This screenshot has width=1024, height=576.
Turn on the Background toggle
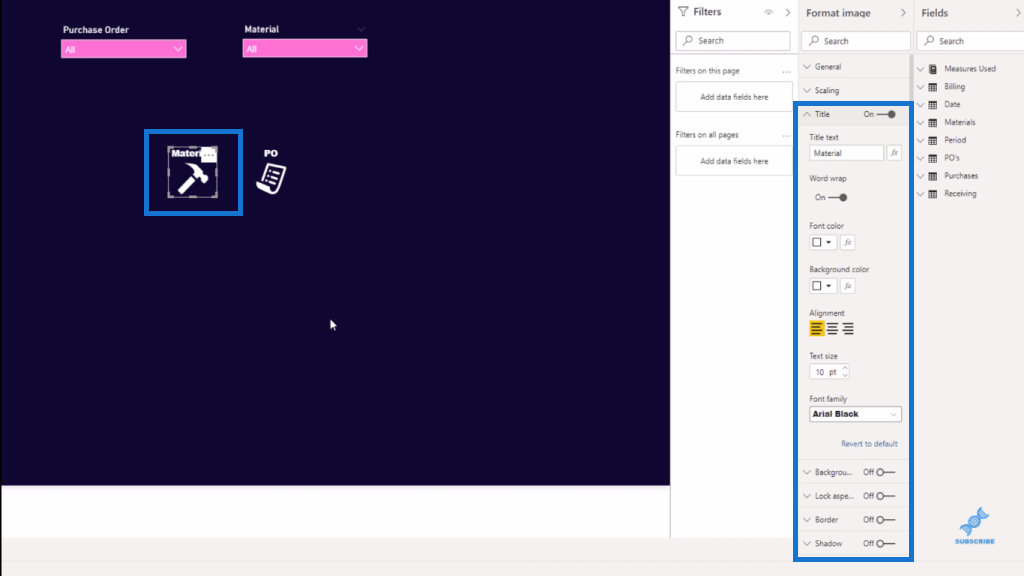[886, 472]
